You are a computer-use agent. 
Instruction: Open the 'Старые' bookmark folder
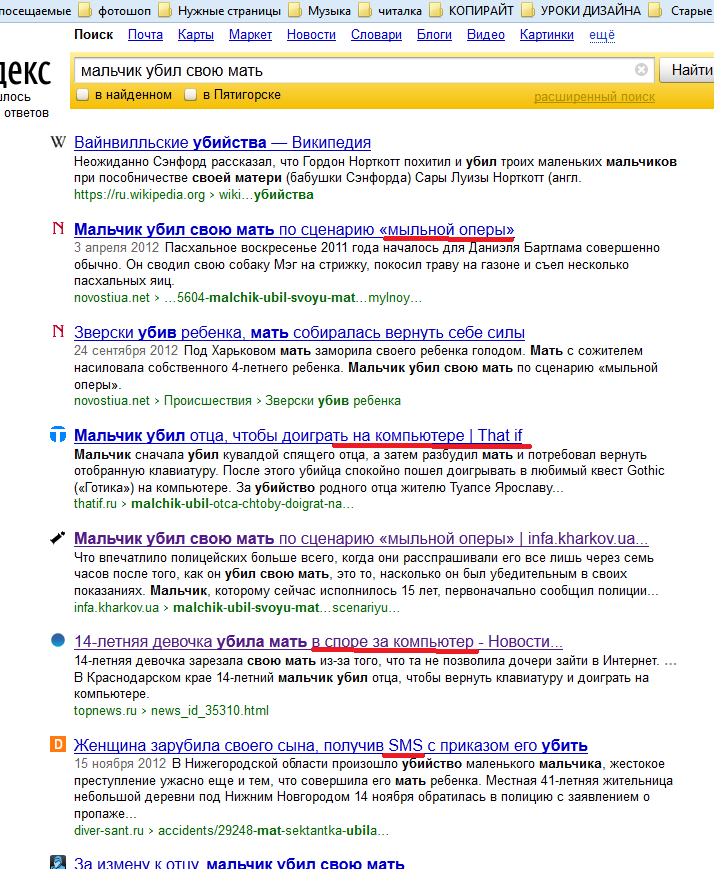[x=681, y=11]
